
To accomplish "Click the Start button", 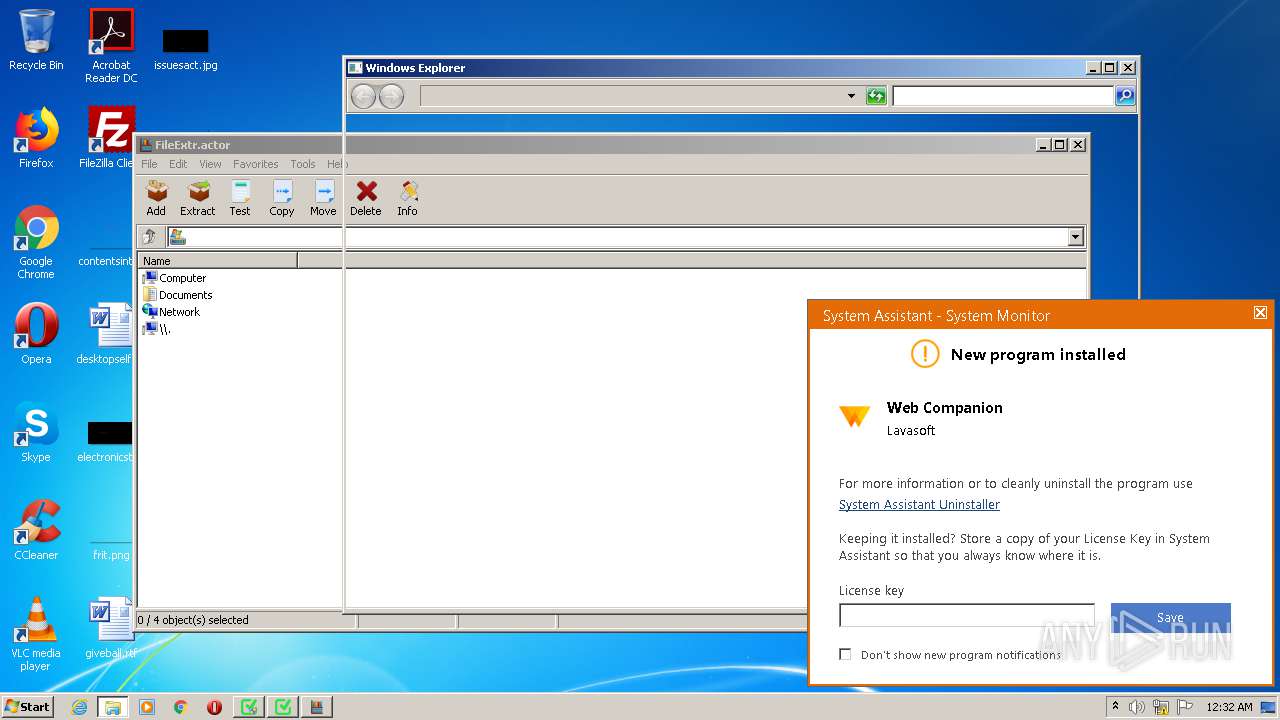I will (x=28, y=707).
